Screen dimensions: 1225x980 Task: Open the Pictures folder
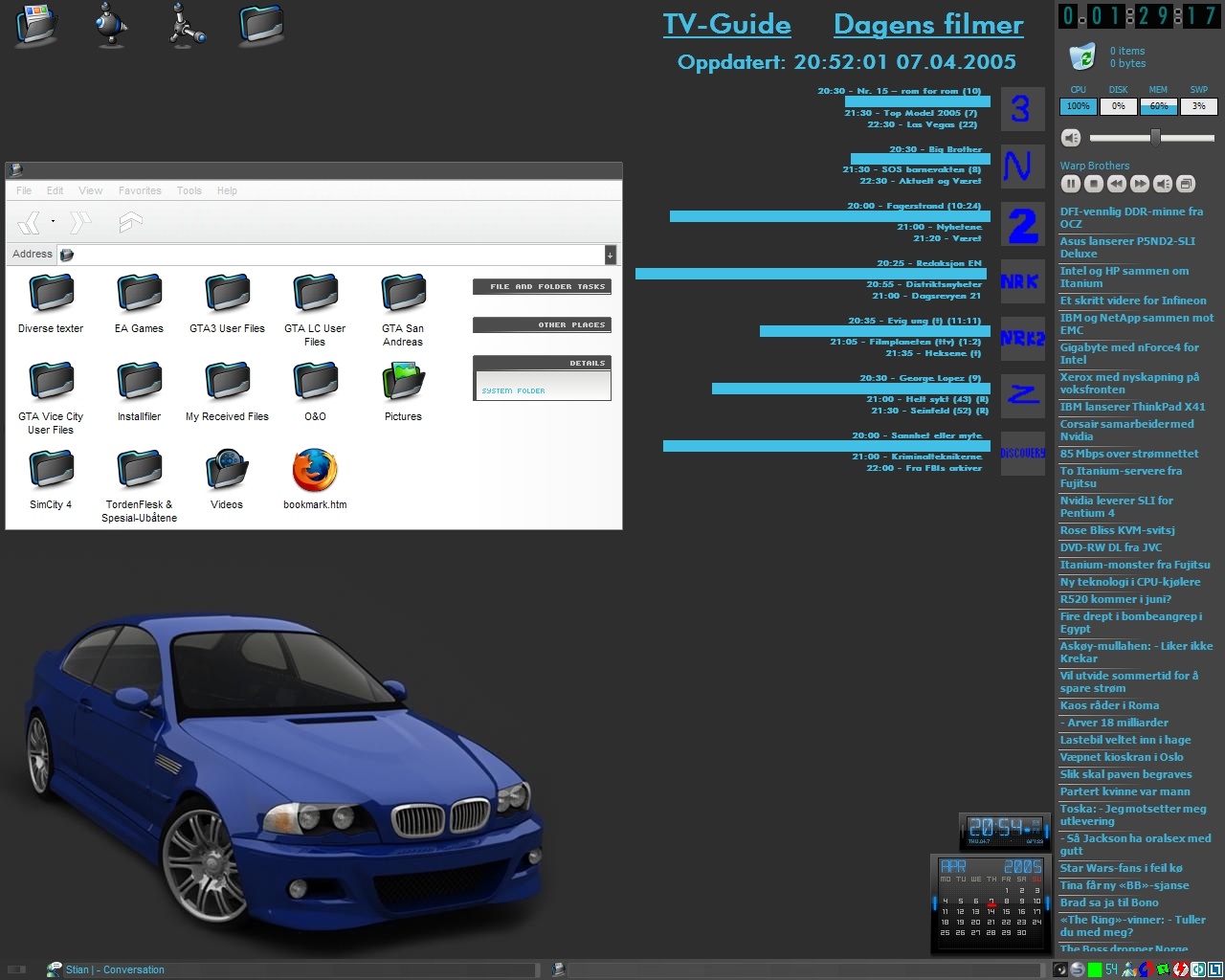tap(403, 392)
